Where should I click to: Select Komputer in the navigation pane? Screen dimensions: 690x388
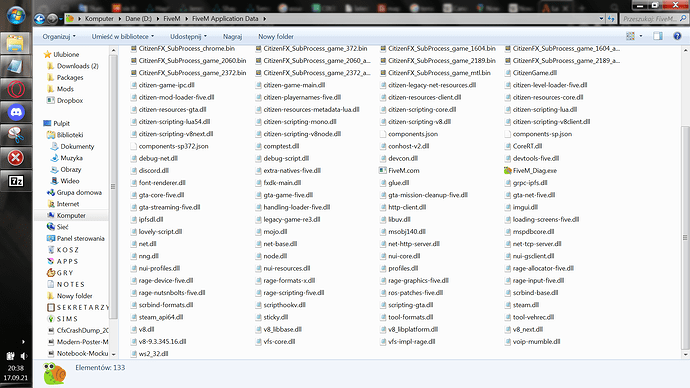click(x=71, y=216)
